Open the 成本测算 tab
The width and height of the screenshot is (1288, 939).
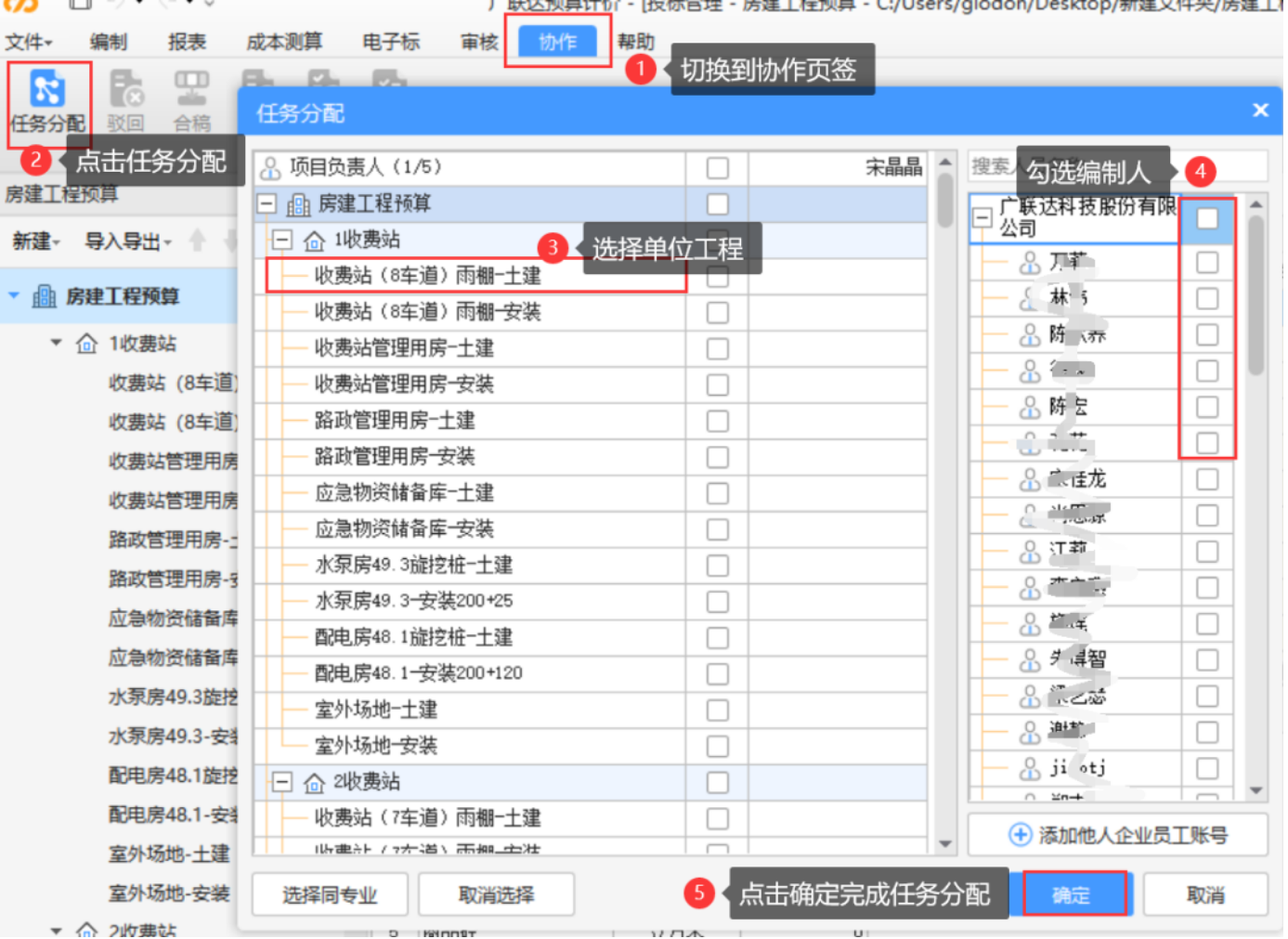tap(284, 42)
